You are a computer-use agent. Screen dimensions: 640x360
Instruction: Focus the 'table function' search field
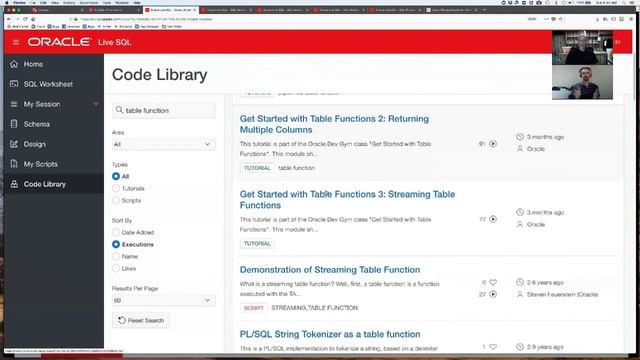(164, 110)
